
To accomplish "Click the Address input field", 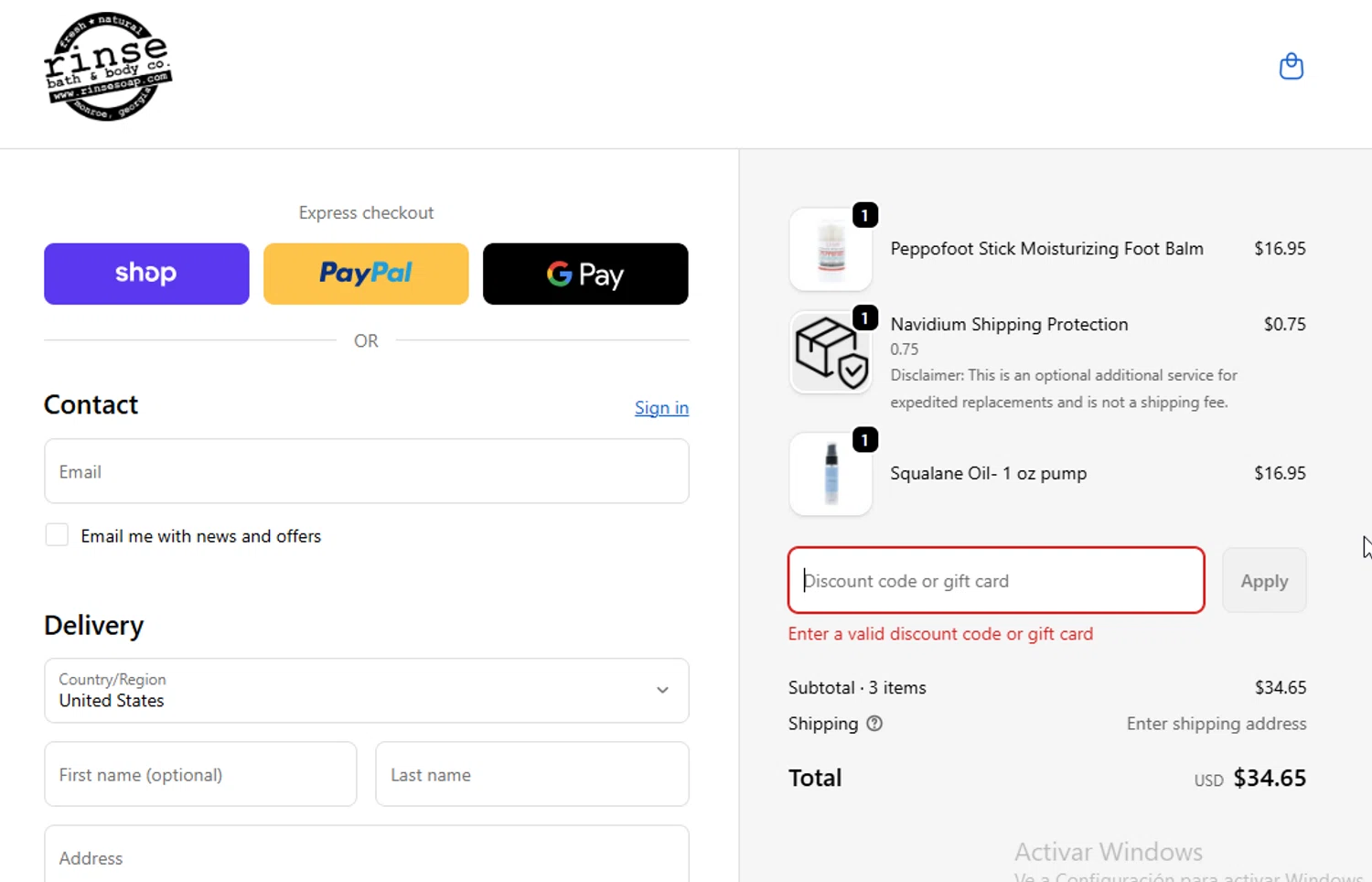I will tap(366, 855).
